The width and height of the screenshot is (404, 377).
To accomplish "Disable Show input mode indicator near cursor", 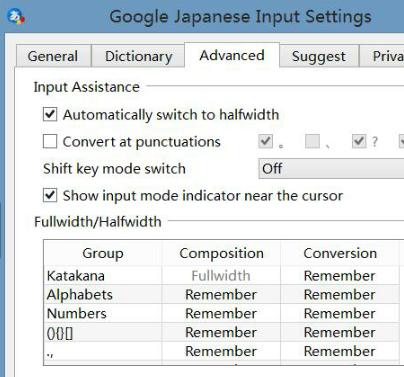I will pos(50,195).
